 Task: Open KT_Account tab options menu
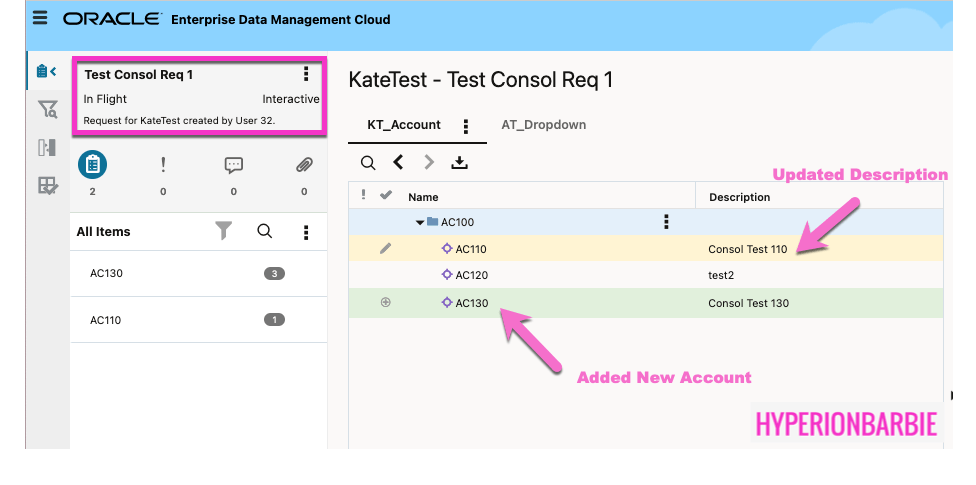(466, 126)
